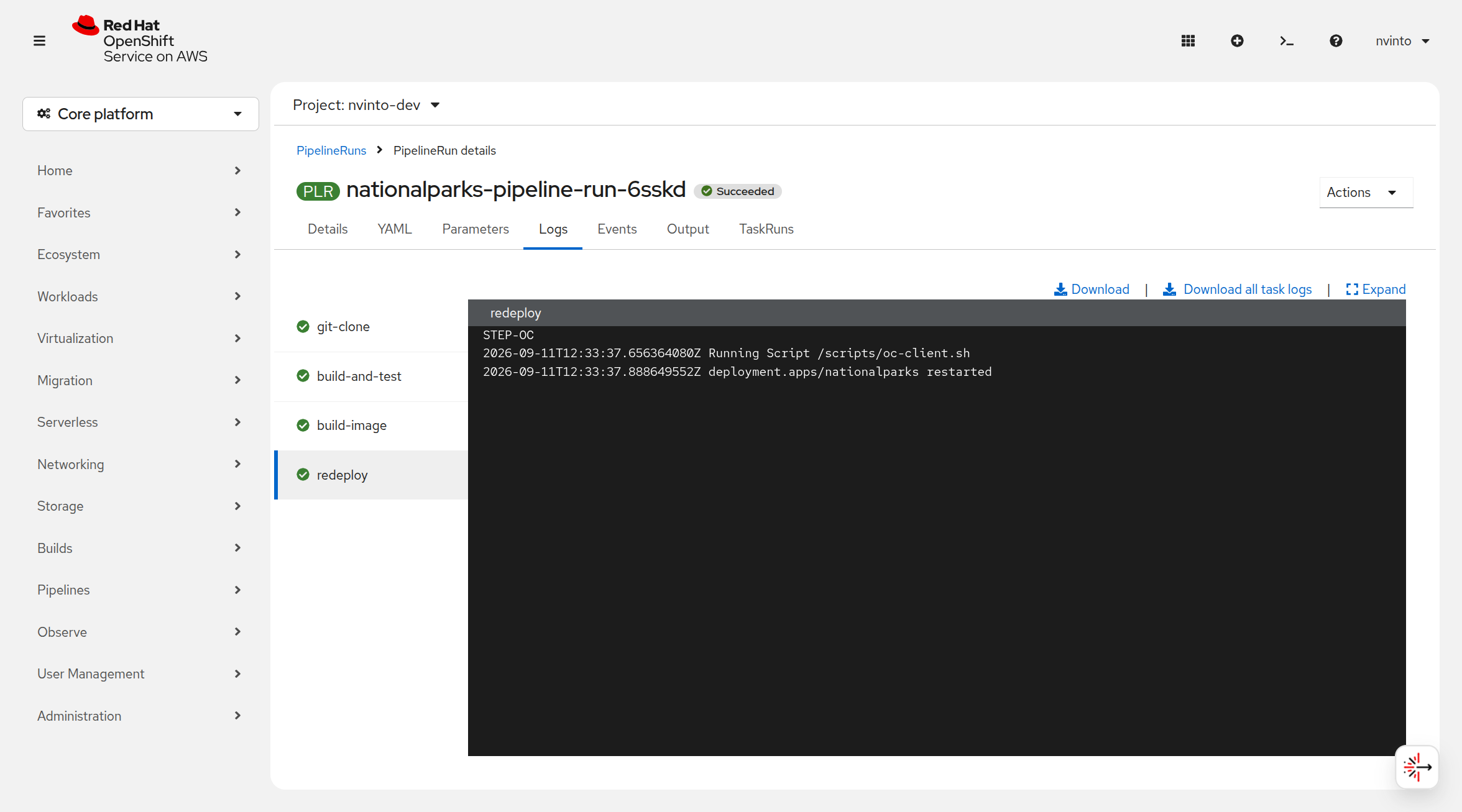
Task: Switch to the Output tab
Action: [x=688, y=229]
